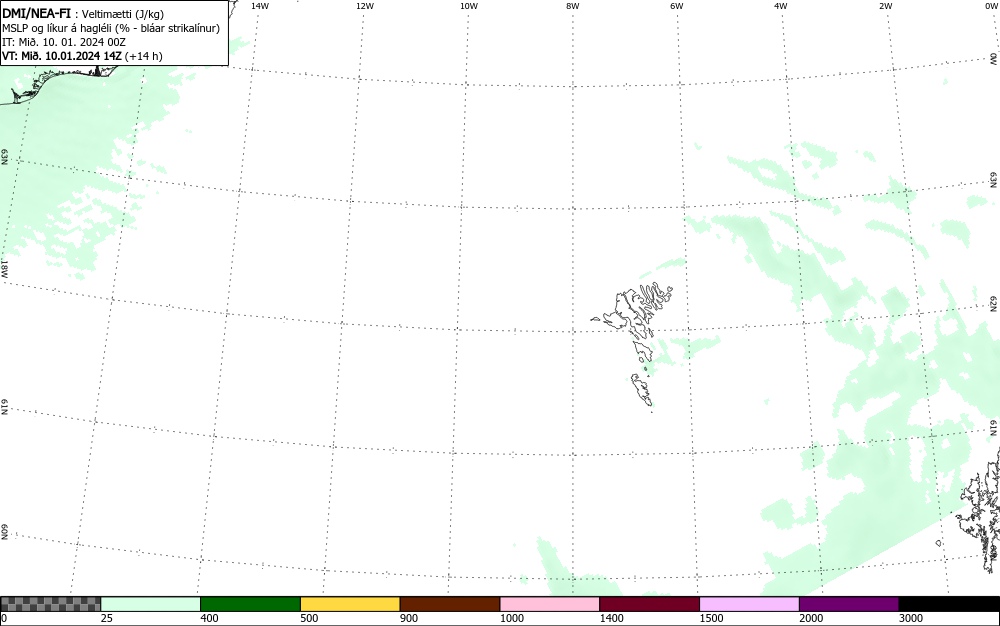Select the '60N' latitude label

tap(4, 533)
